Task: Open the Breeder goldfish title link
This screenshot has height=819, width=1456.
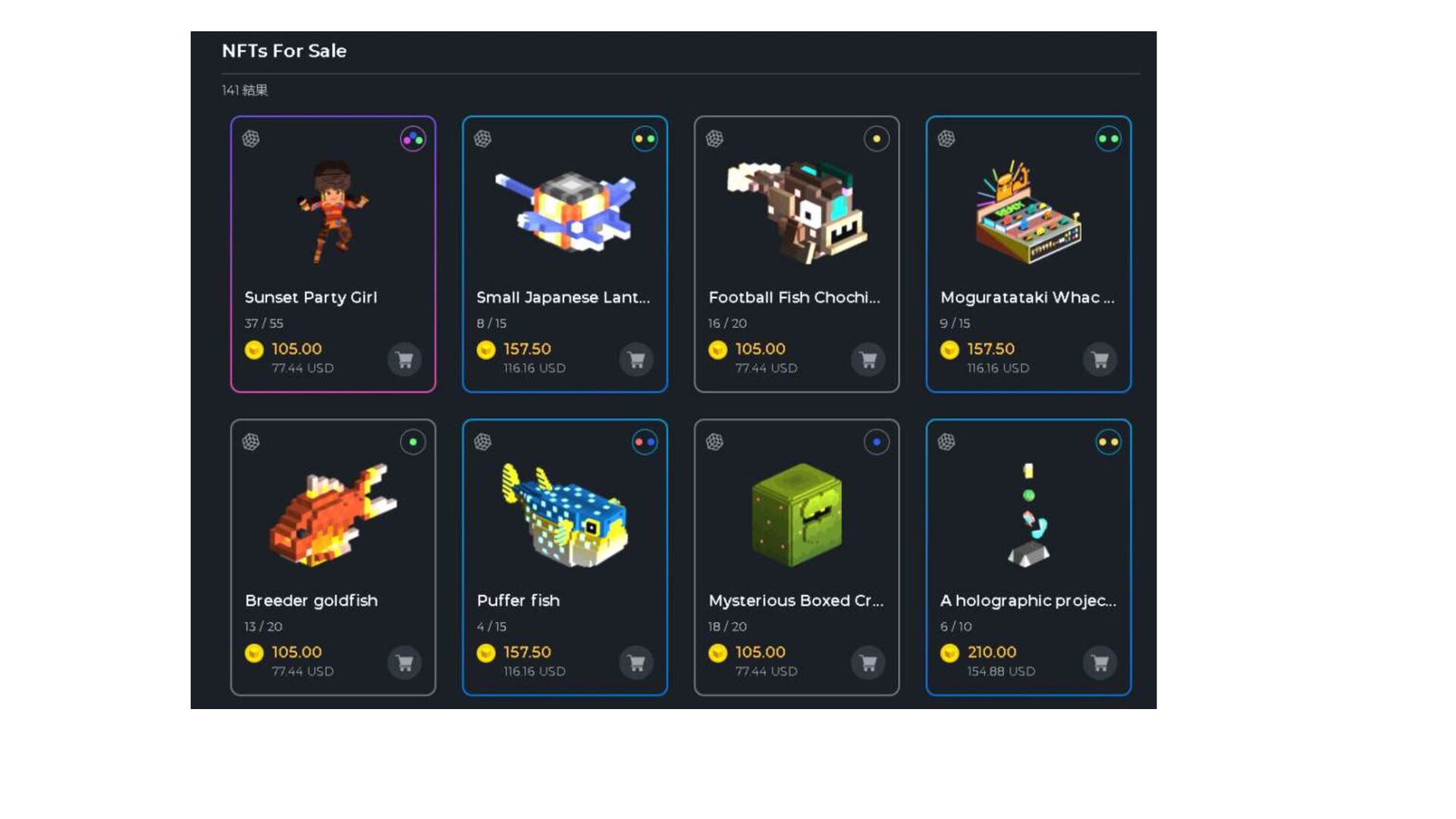Action: (312, 601)
